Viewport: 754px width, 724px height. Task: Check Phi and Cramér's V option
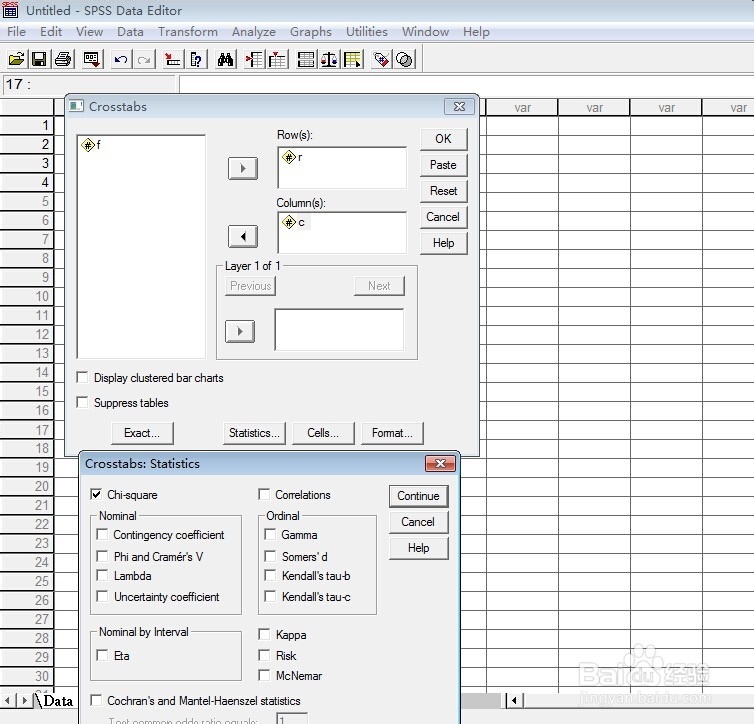[x=102, y=556]
